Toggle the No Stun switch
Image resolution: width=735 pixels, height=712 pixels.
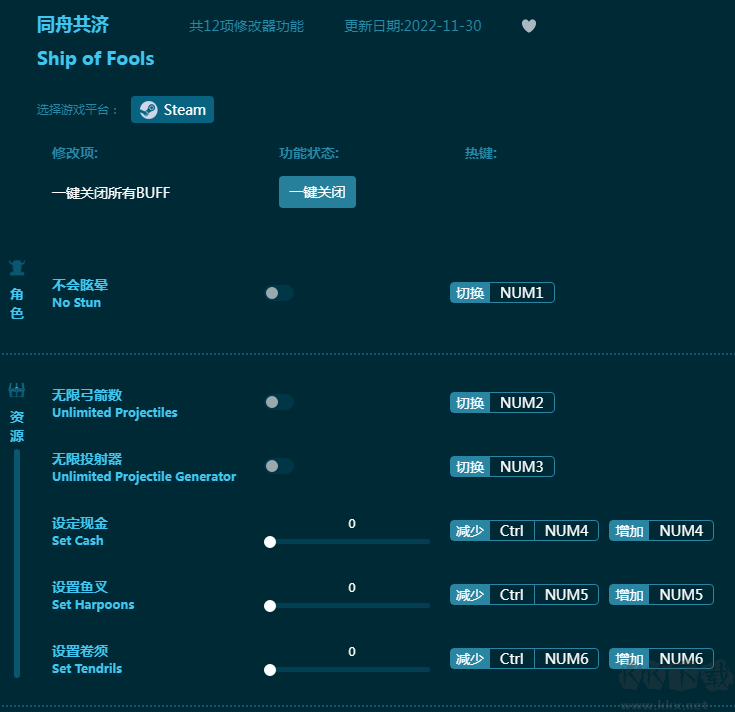279,293
